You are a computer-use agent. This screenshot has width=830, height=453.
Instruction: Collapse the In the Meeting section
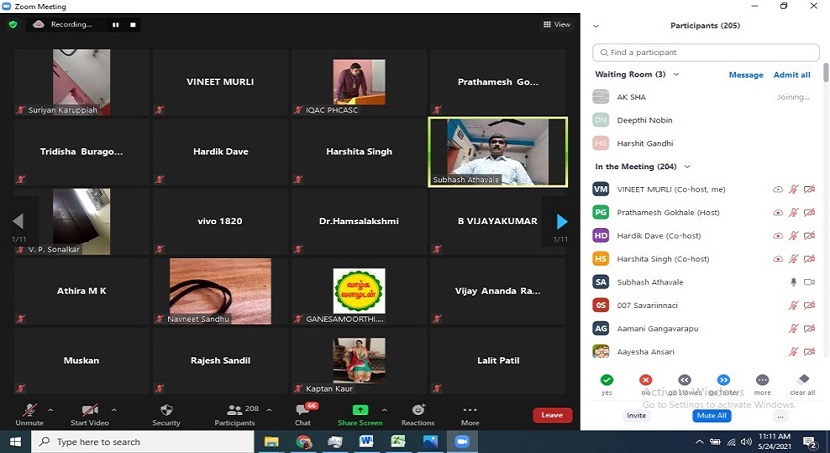pos(688,167)
